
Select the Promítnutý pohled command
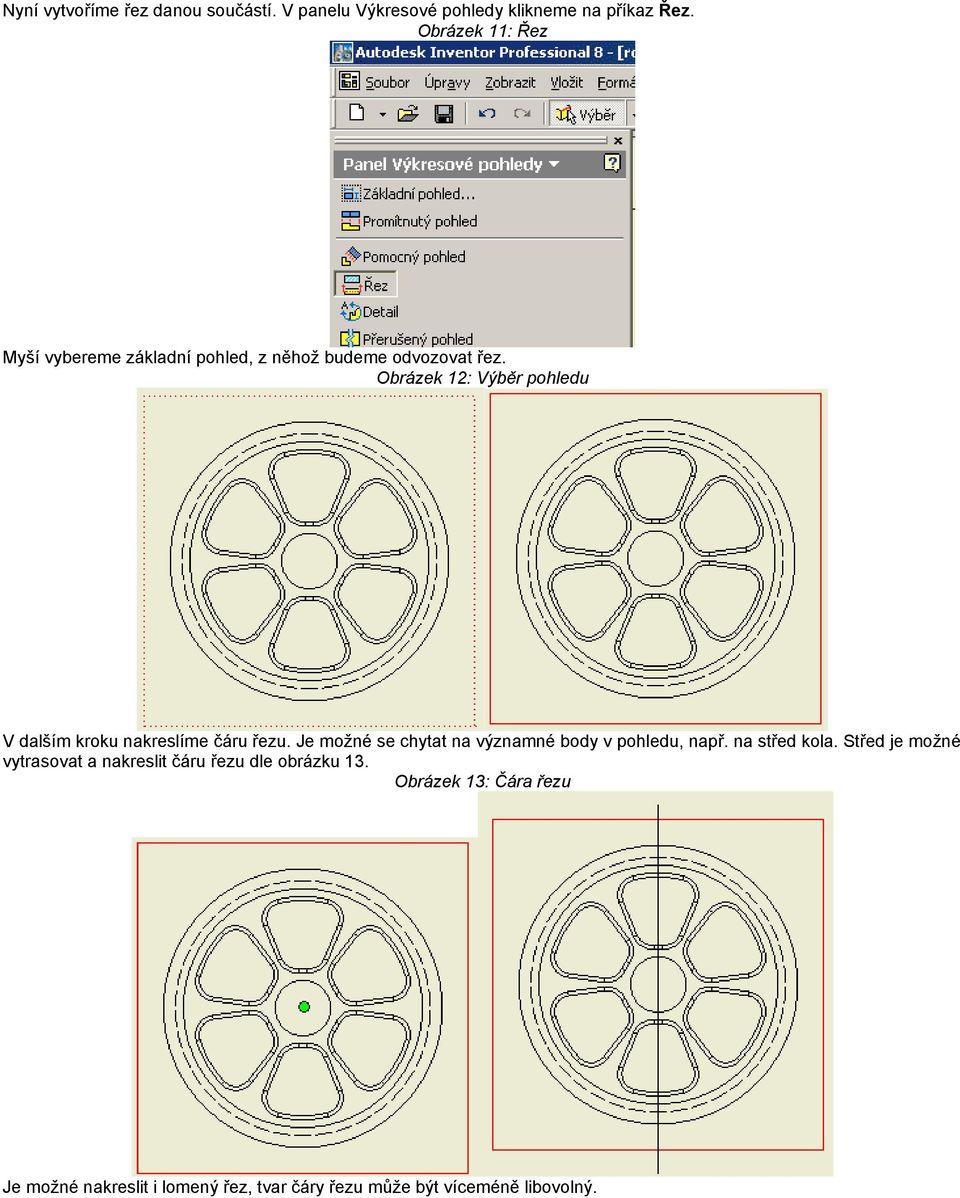click(x=409, y=222)
